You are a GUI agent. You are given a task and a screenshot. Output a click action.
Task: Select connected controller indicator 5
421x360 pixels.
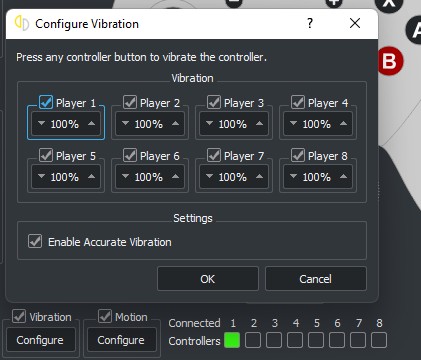[316, 340]
